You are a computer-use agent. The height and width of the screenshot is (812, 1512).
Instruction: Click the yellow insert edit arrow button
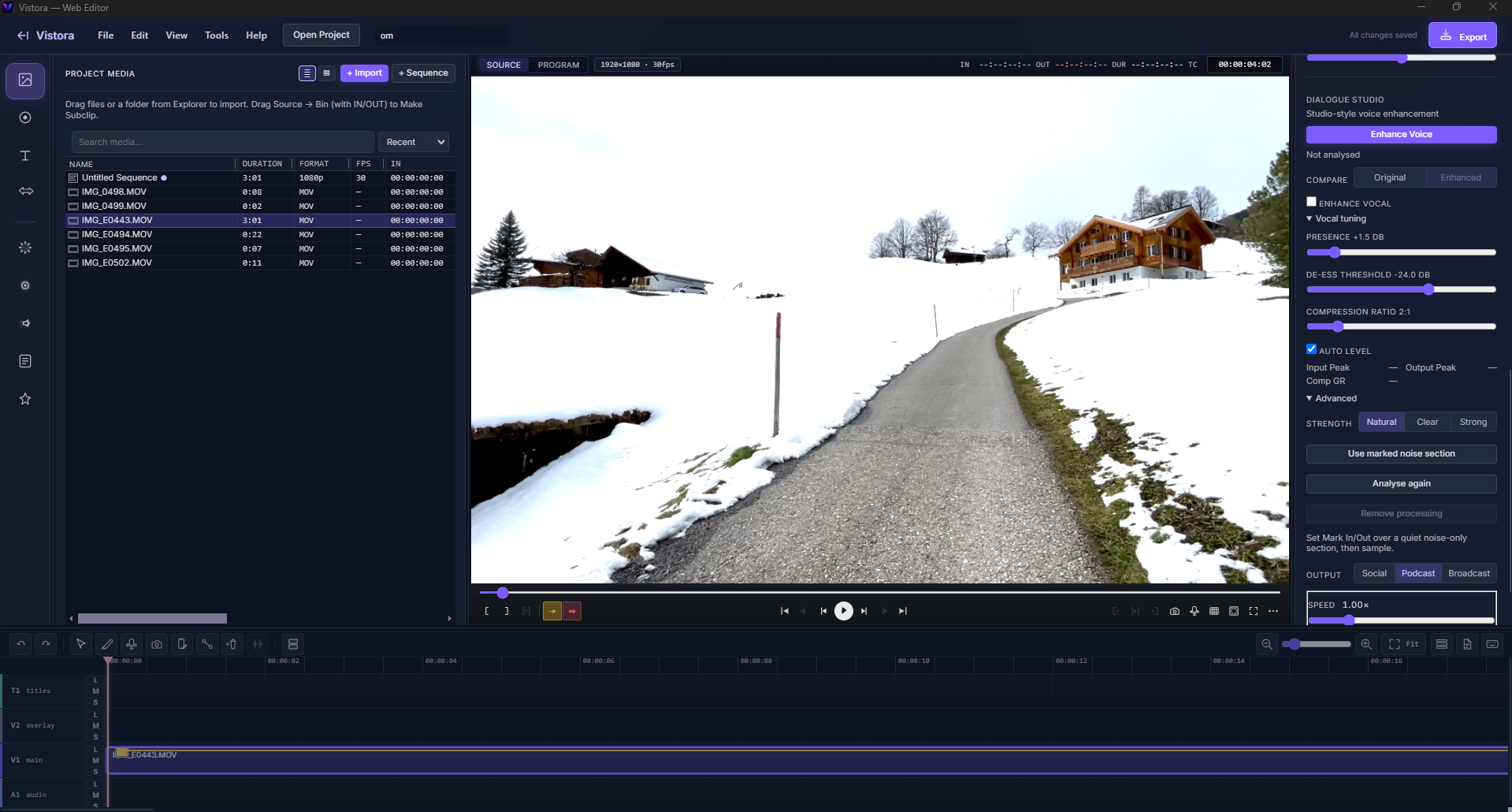(552, 611)
